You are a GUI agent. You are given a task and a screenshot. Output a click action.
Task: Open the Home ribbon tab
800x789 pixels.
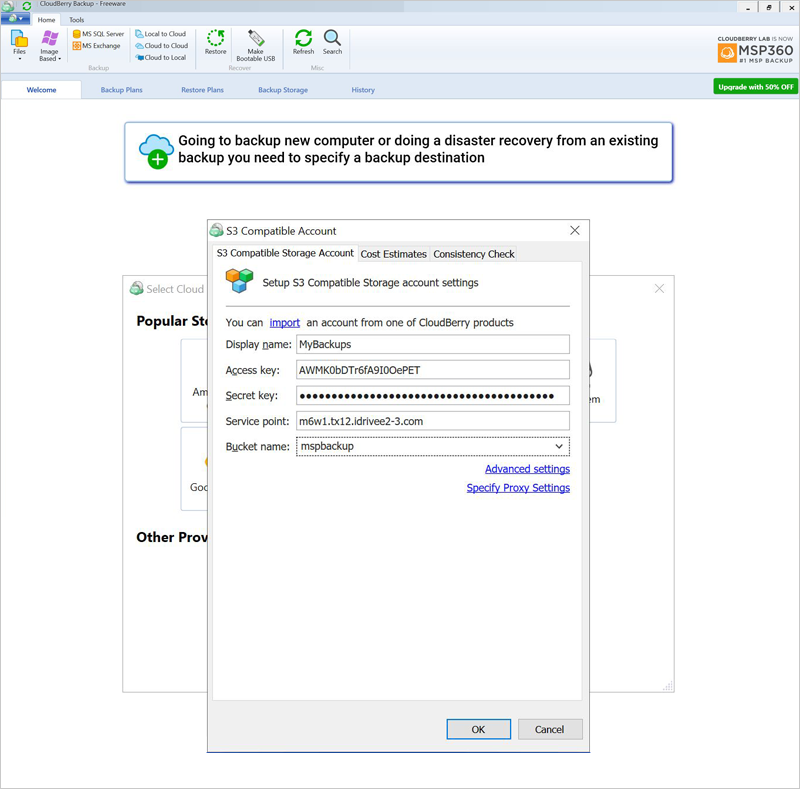[x=46, y=20]
